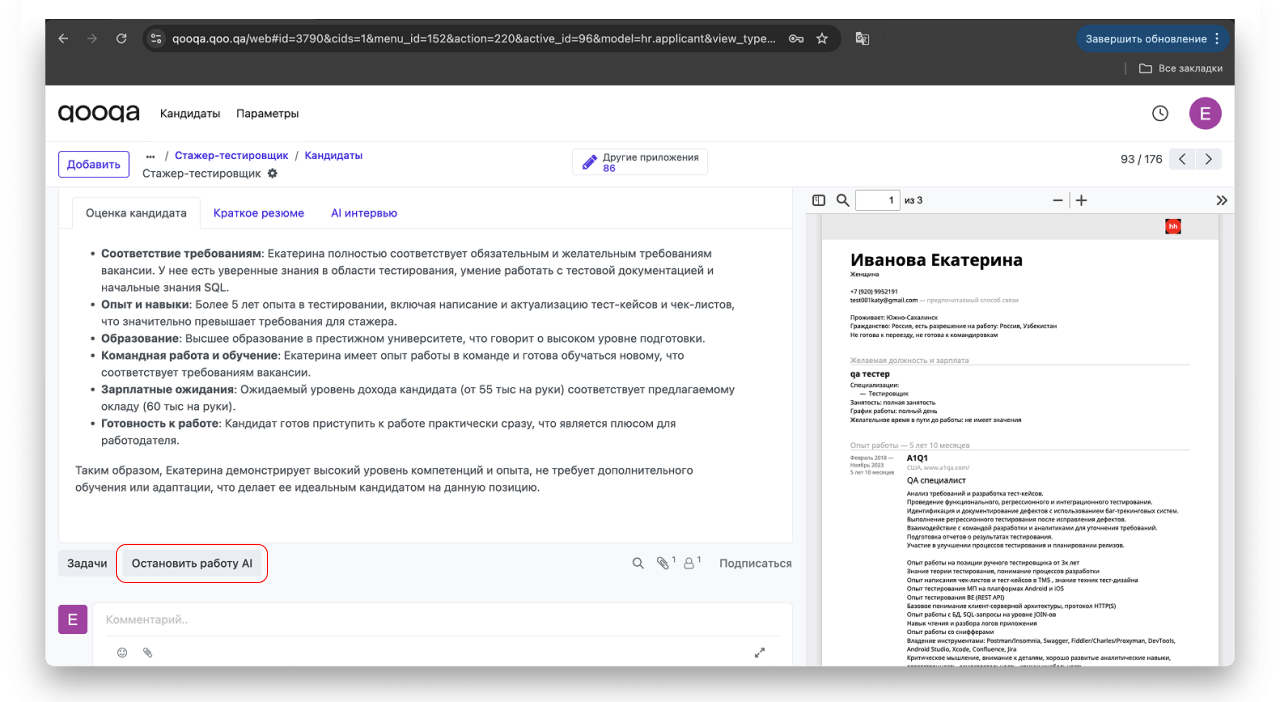Click the Иванова Екатерина resume heading
The width and height of the screenshot is (1280, 702).
tap(936, 259)
